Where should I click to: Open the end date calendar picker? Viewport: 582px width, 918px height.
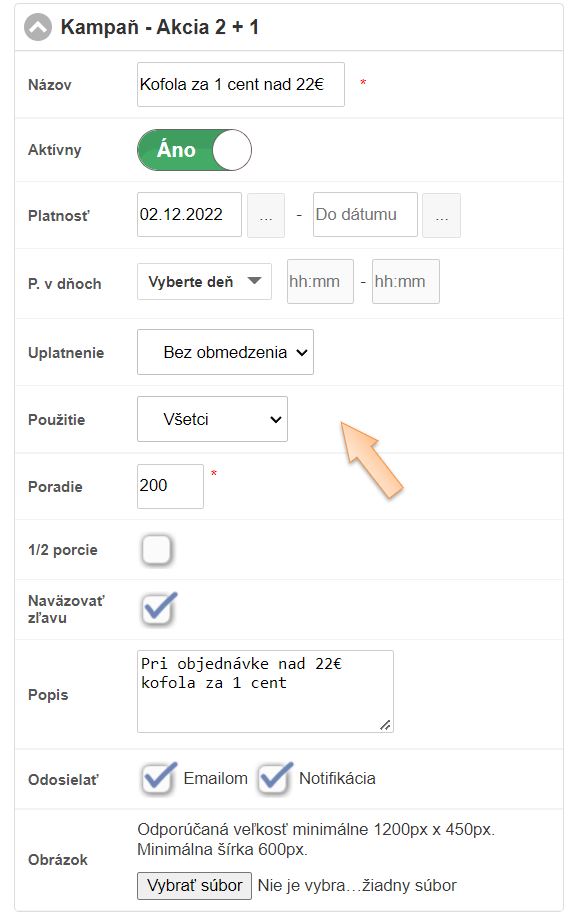point(441,215)
